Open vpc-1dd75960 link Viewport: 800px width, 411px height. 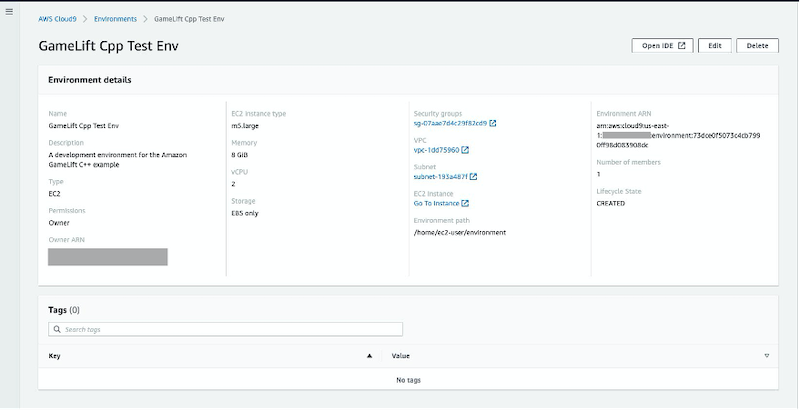(x=437, y=150)
